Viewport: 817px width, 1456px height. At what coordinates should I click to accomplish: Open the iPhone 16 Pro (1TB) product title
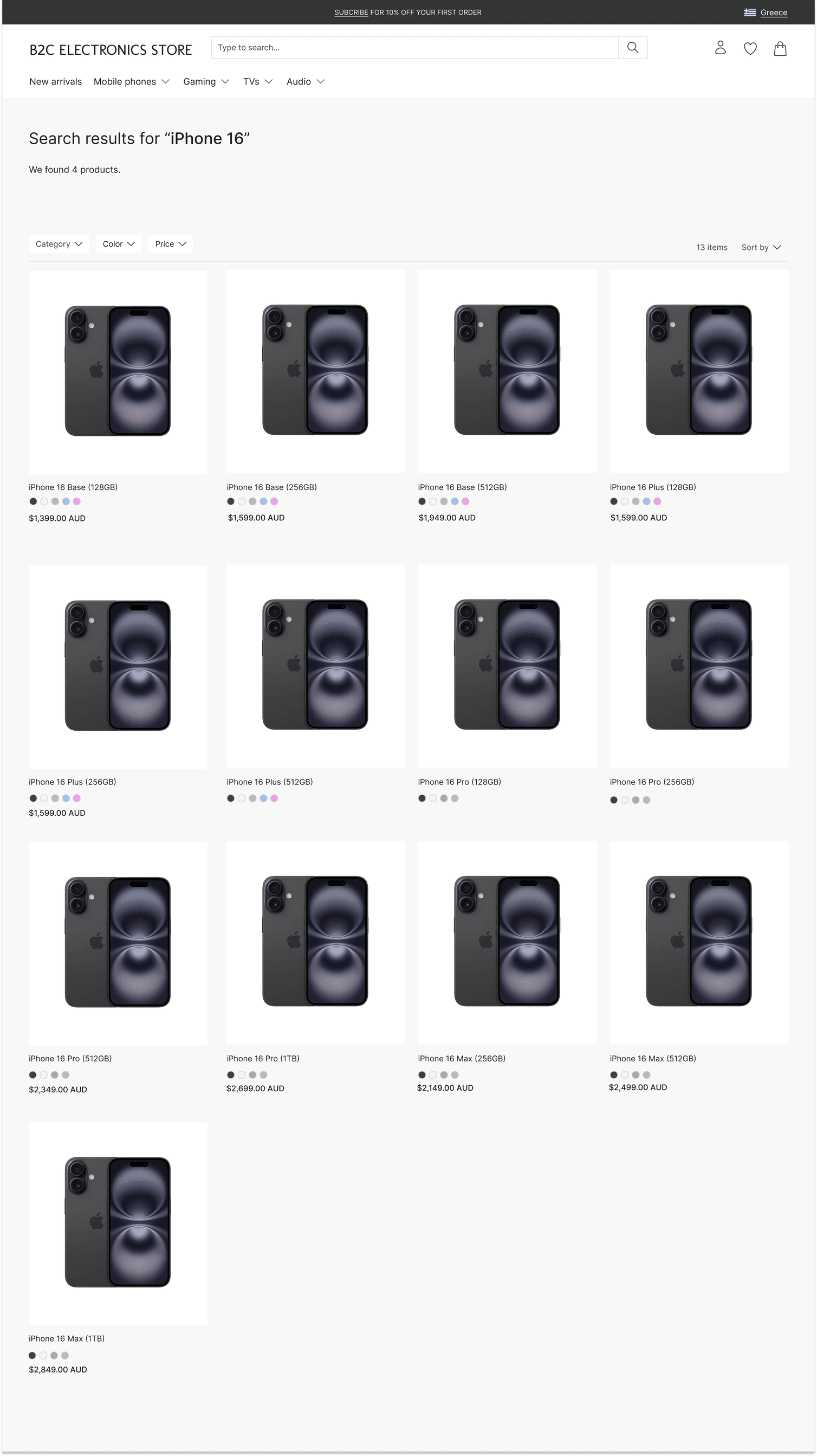[x=262, y=1058]
